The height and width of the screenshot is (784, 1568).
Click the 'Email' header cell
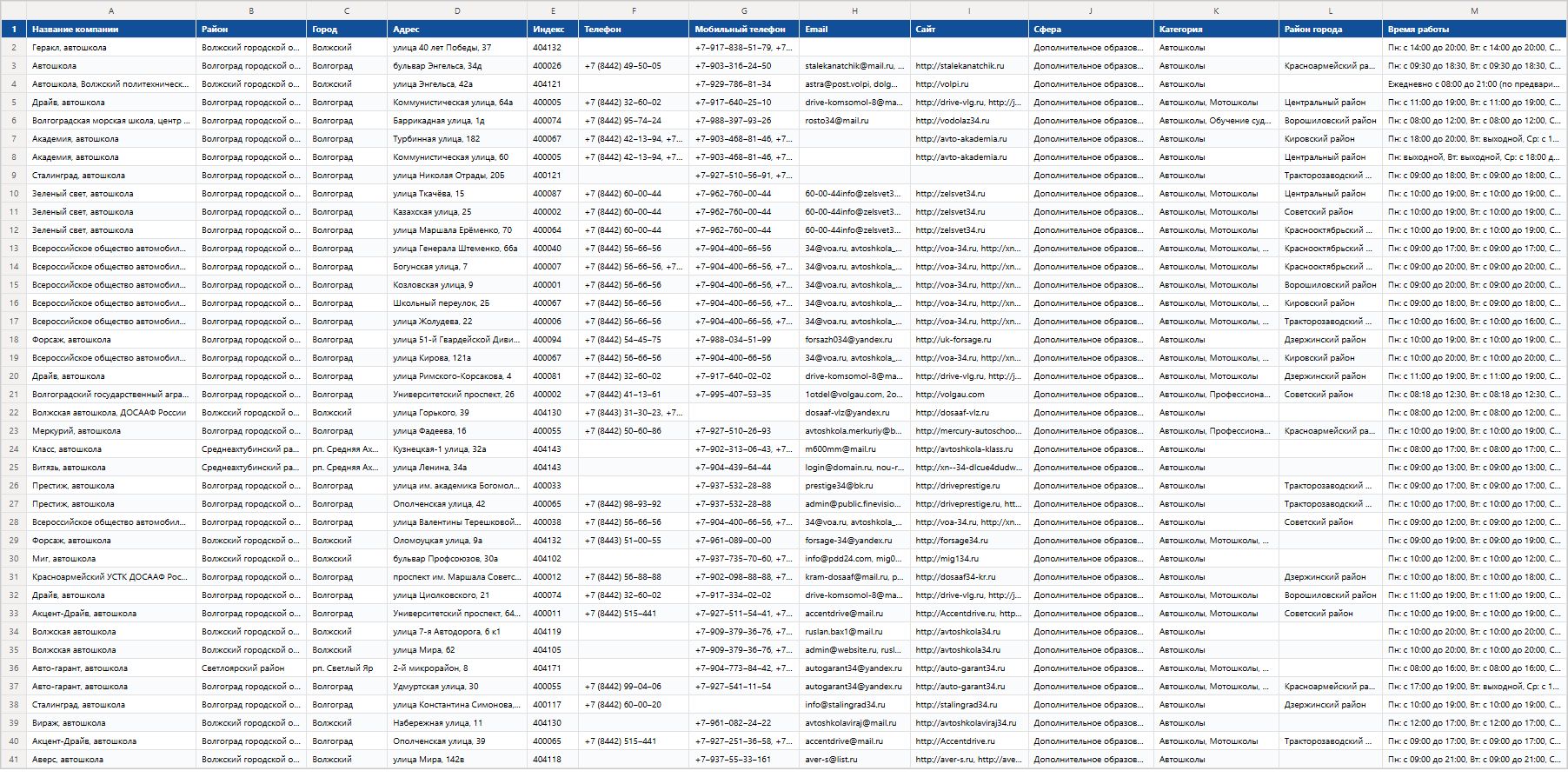click(x=854, y=29)
